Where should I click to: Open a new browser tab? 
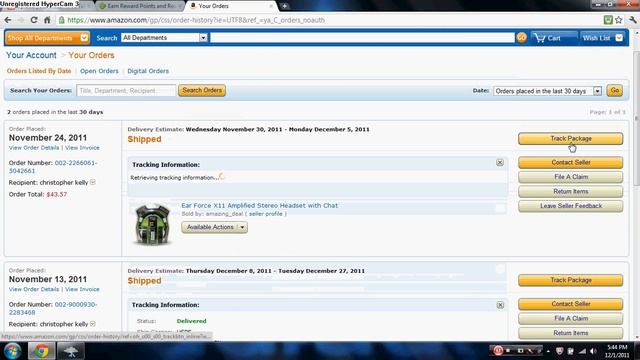click(284, 6)
